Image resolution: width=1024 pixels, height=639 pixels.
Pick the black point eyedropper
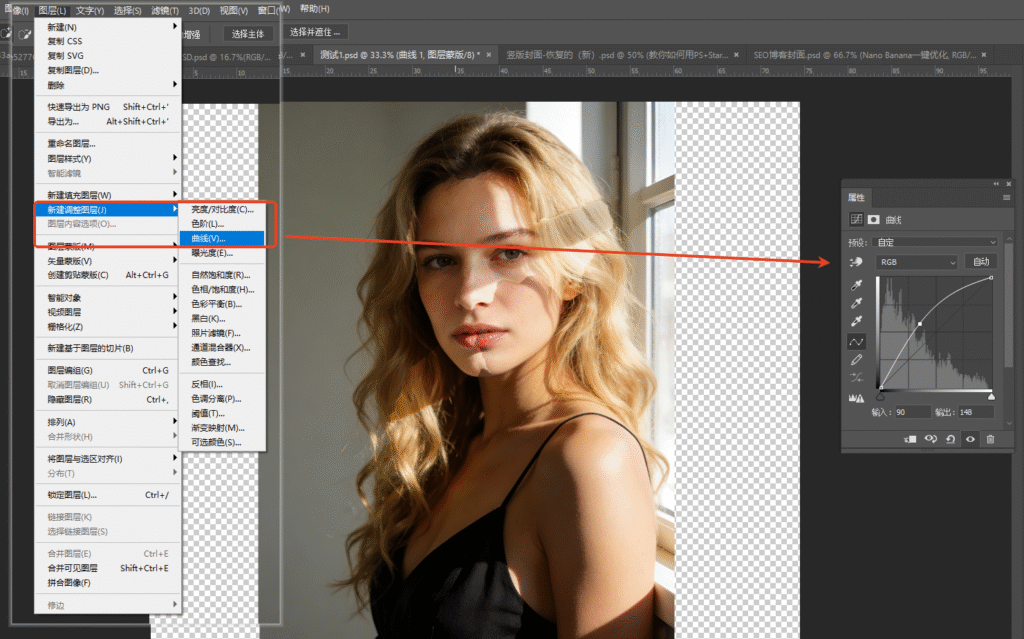click(x=856, y=285)
